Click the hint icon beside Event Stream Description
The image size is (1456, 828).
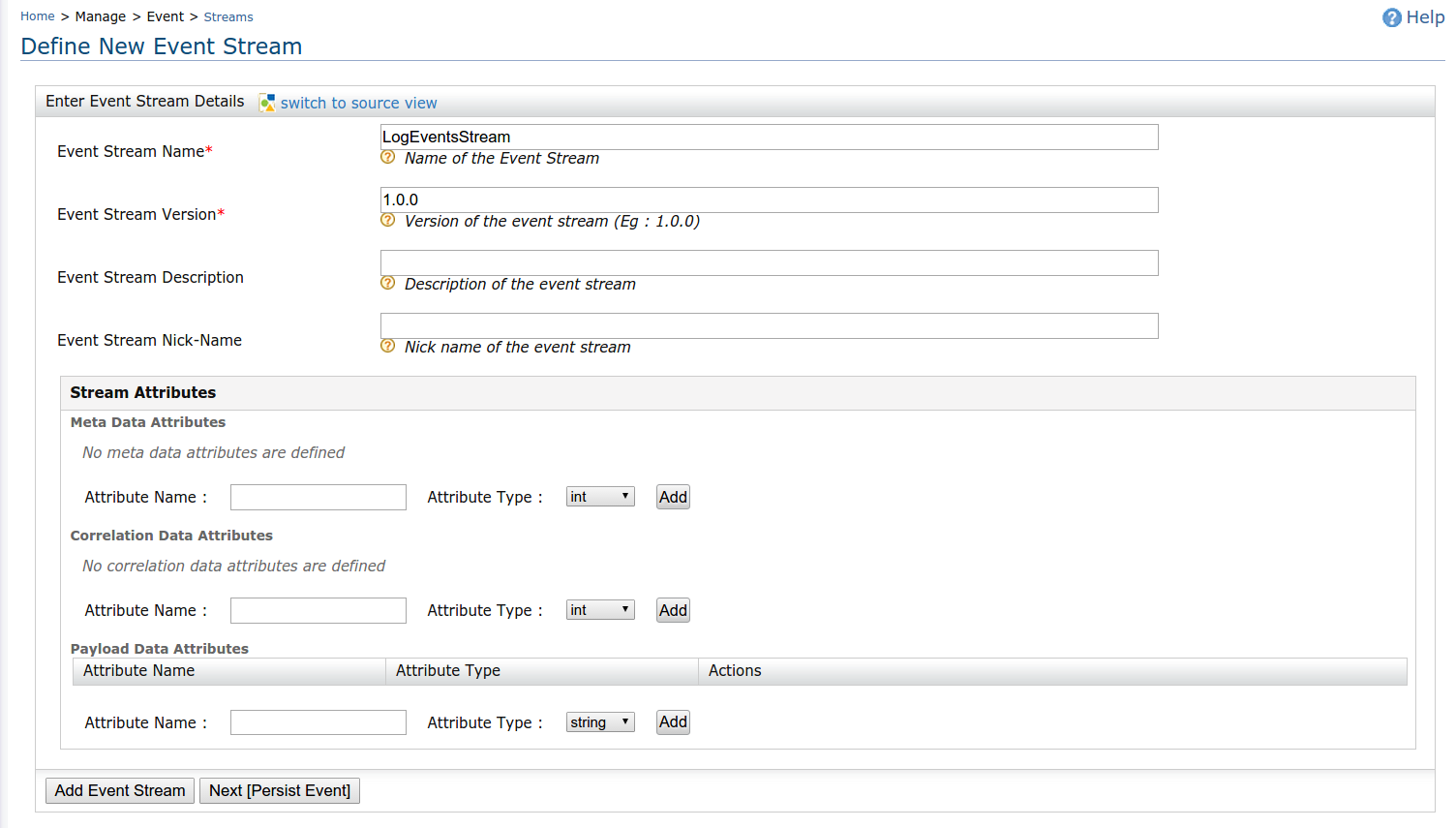pyautogui.click(x=387, y=284)
